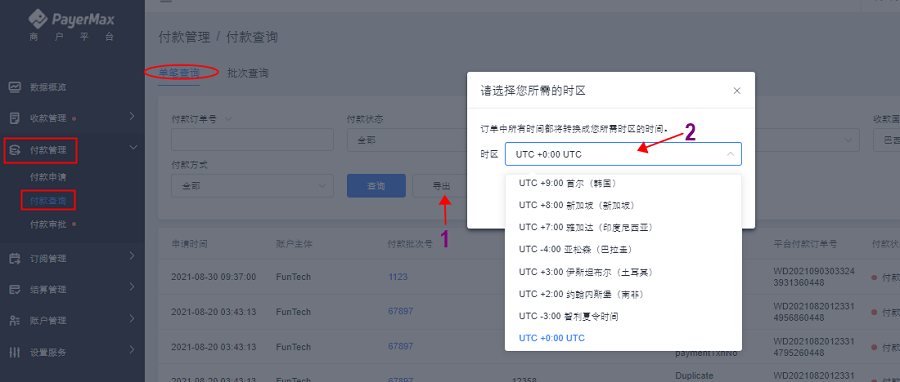
Task: Click order number WD20210820123314795260448
Action: coord(814,347)
